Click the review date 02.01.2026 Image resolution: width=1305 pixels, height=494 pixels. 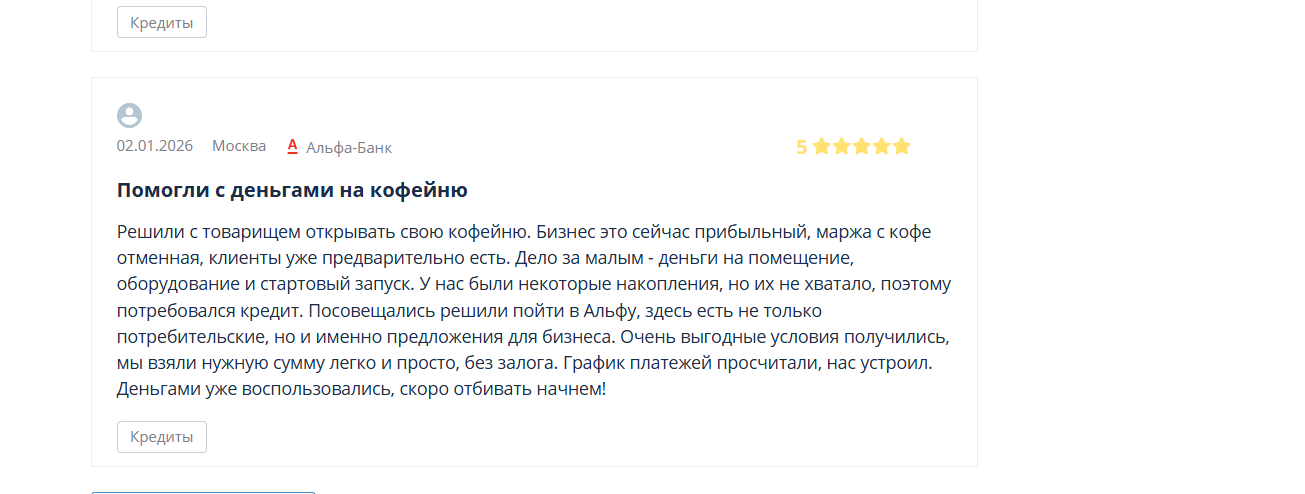[x=154, y=146]
